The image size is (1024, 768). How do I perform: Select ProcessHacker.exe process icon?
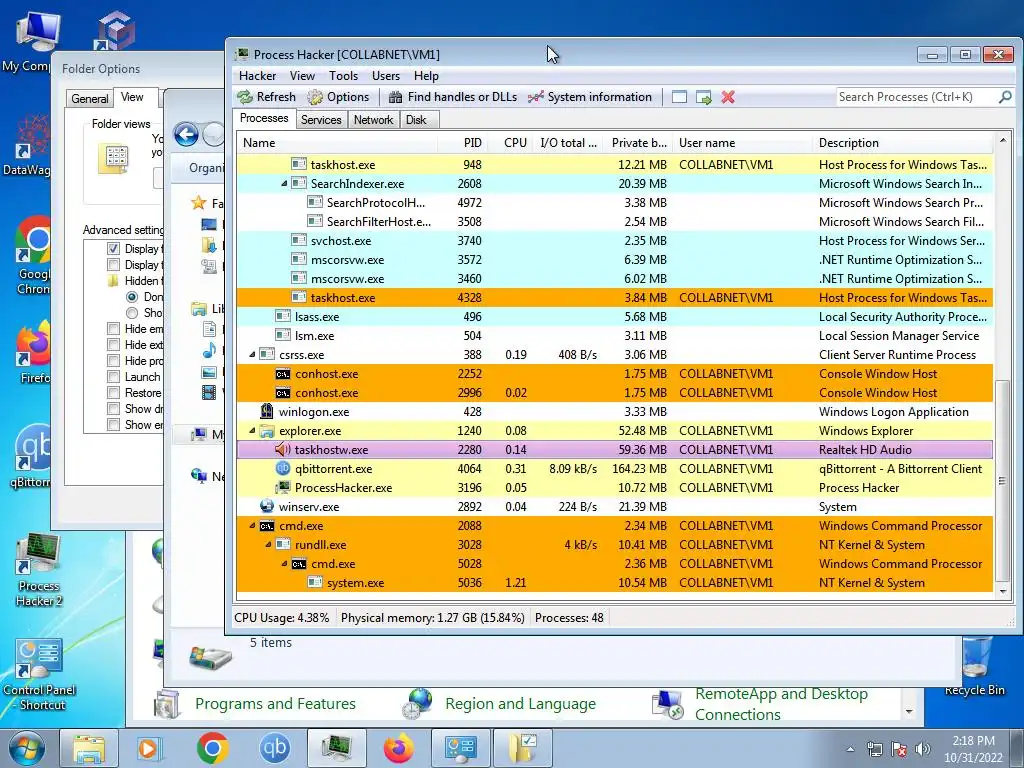283,487
